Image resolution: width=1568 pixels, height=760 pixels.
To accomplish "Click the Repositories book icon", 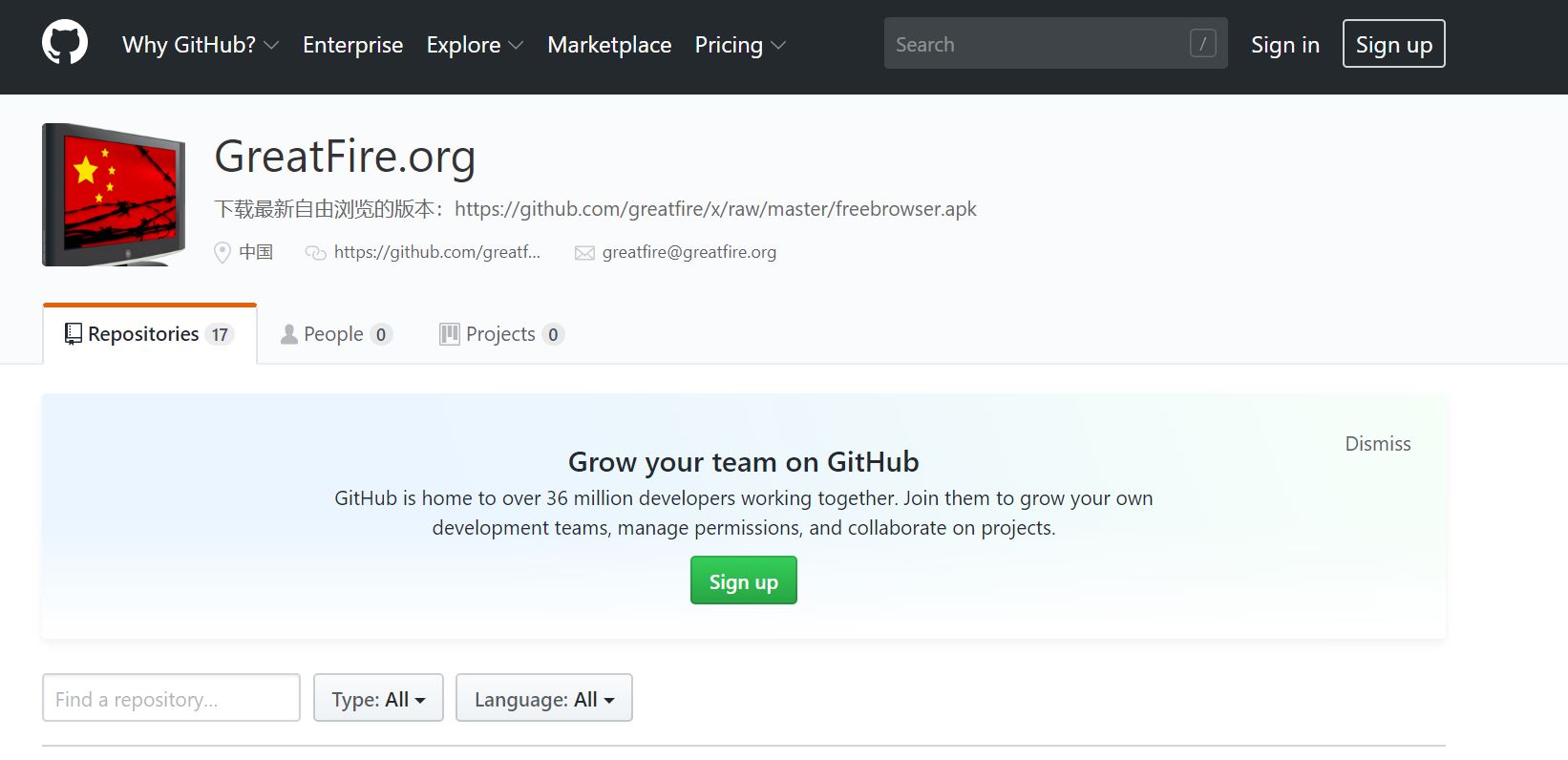I will tap(74, 334).
